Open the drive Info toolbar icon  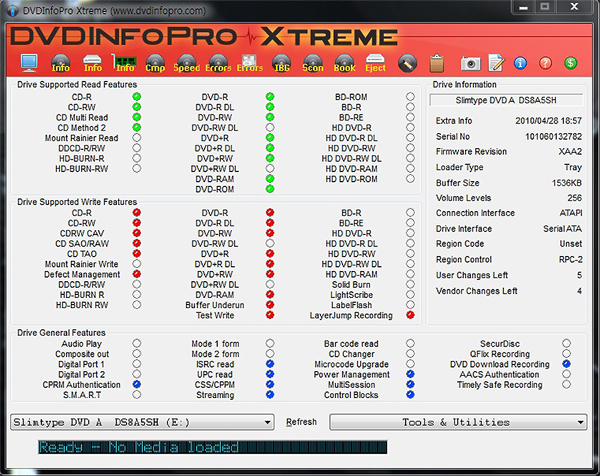pos(93,63)
